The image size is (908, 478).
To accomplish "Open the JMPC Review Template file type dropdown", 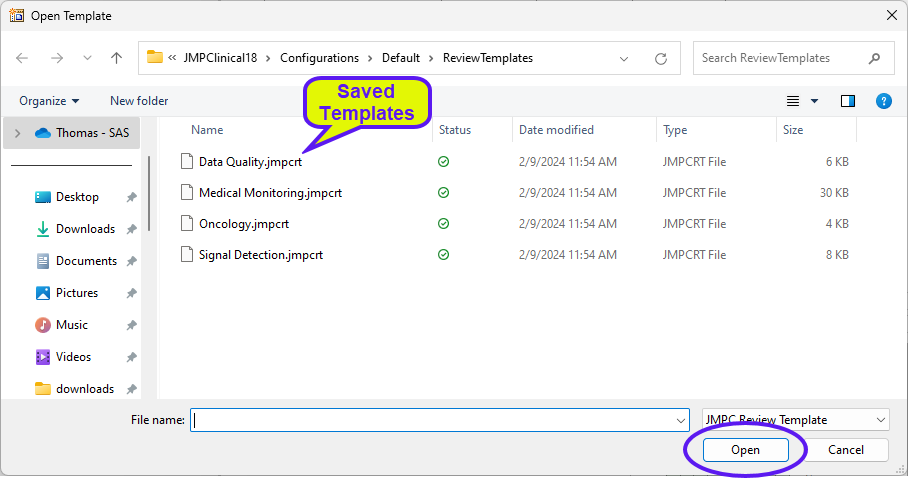I will 795,419.
